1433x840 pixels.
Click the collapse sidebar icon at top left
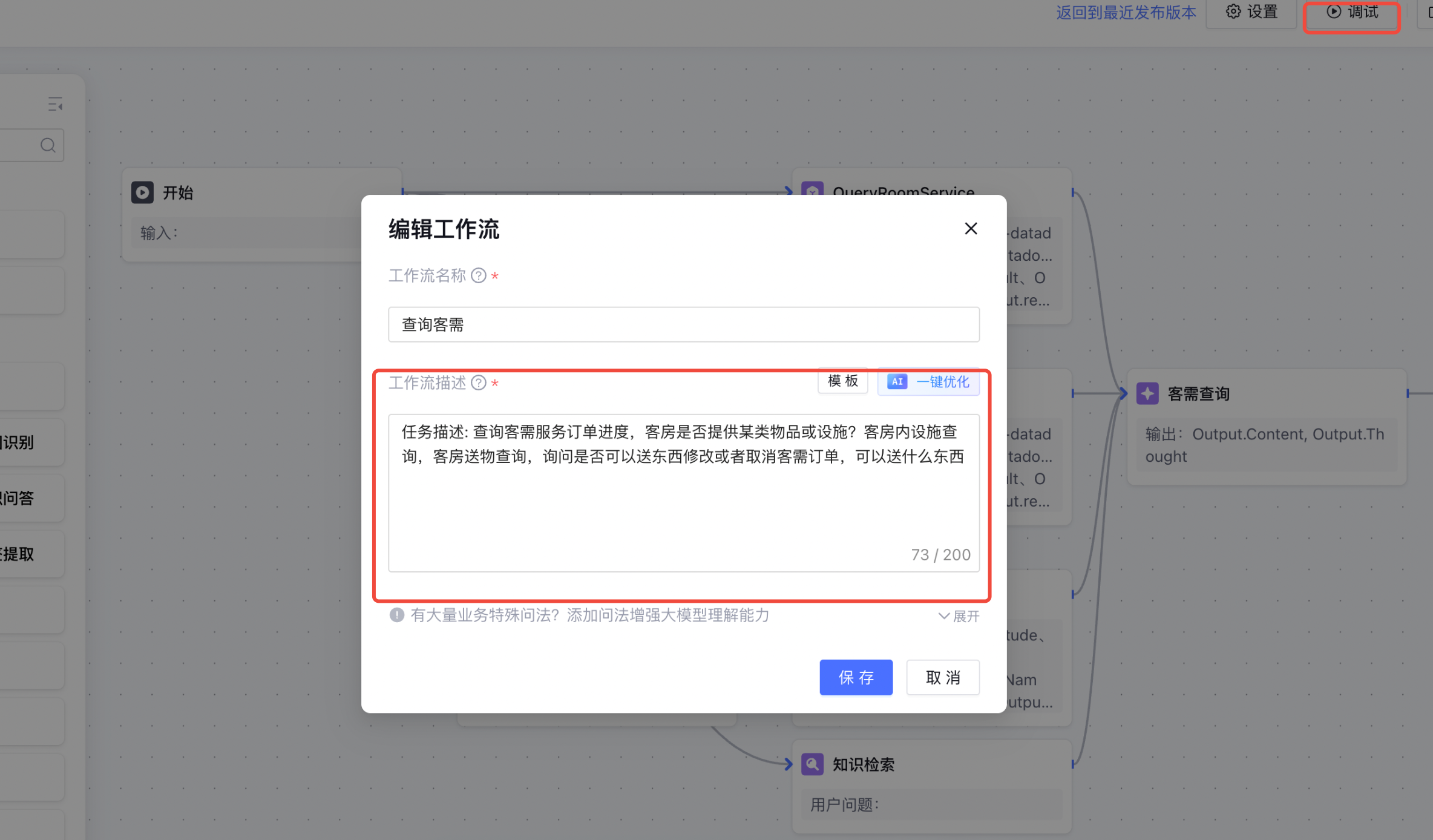(55, 104)
